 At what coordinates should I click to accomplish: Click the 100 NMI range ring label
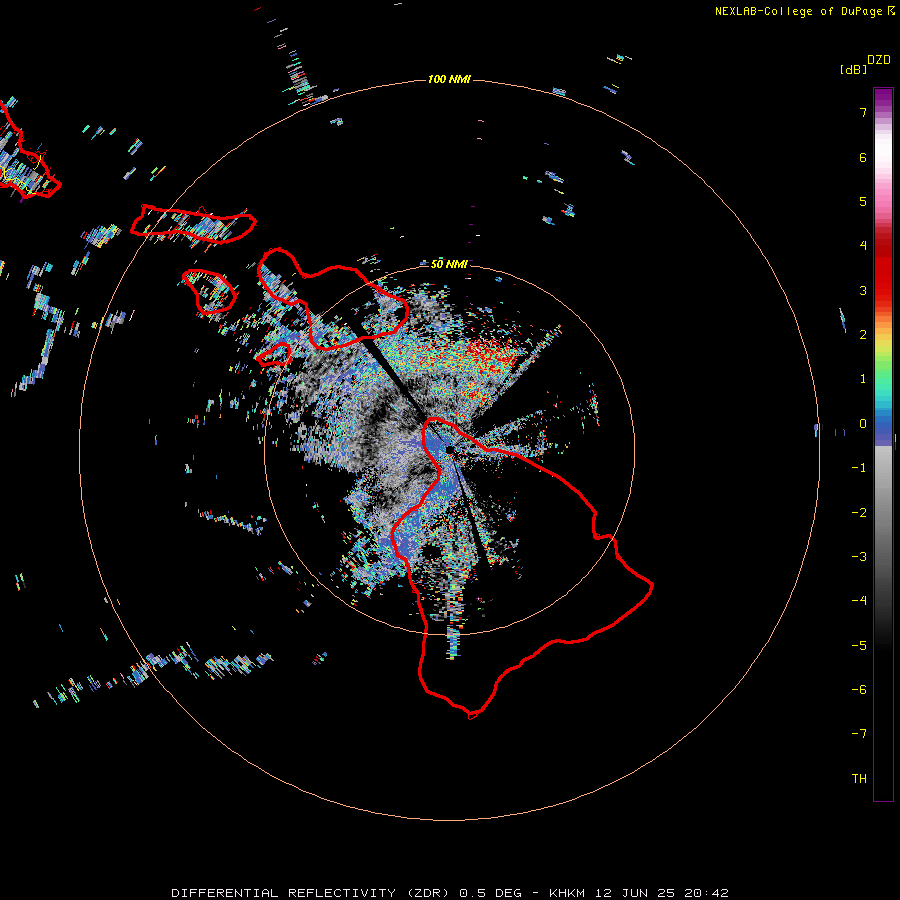(449, 79)
